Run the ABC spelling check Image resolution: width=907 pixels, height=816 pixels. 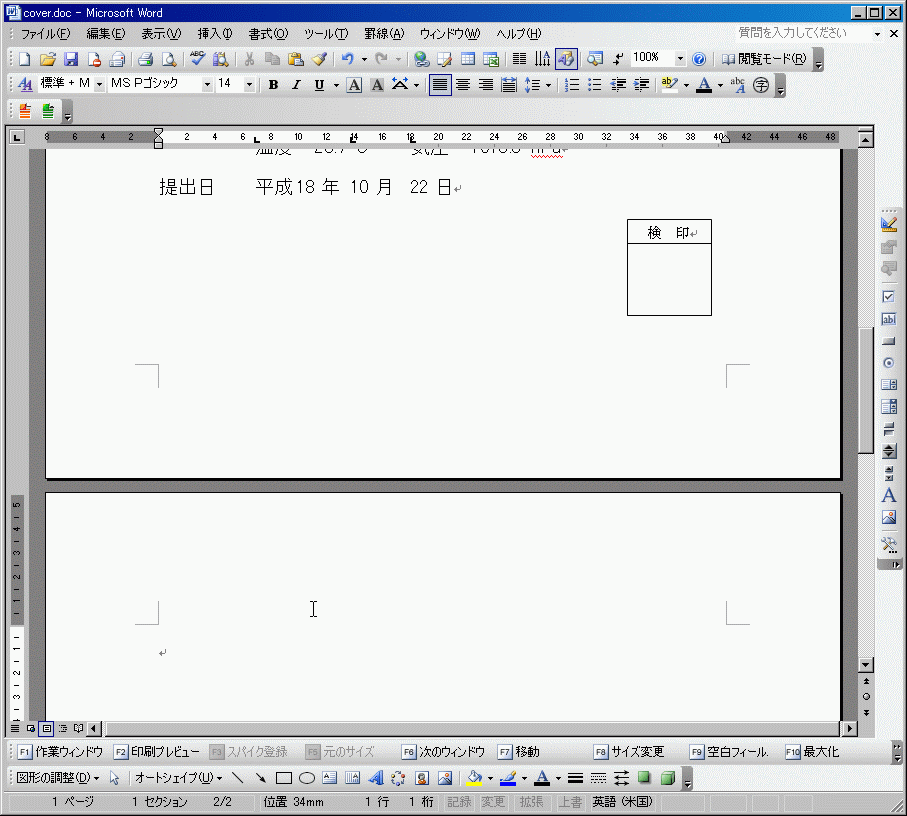pos(198,59)
